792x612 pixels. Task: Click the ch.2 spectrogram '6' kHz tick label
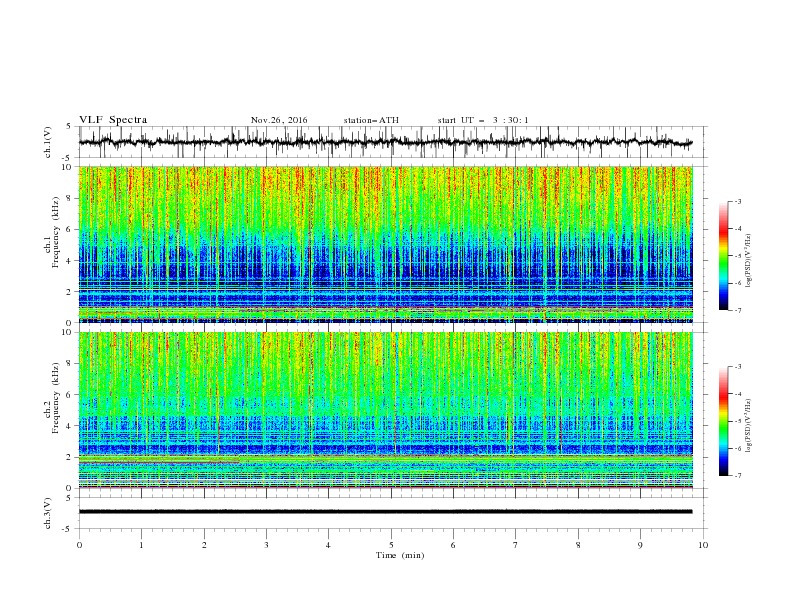click(x=70, y=395)
